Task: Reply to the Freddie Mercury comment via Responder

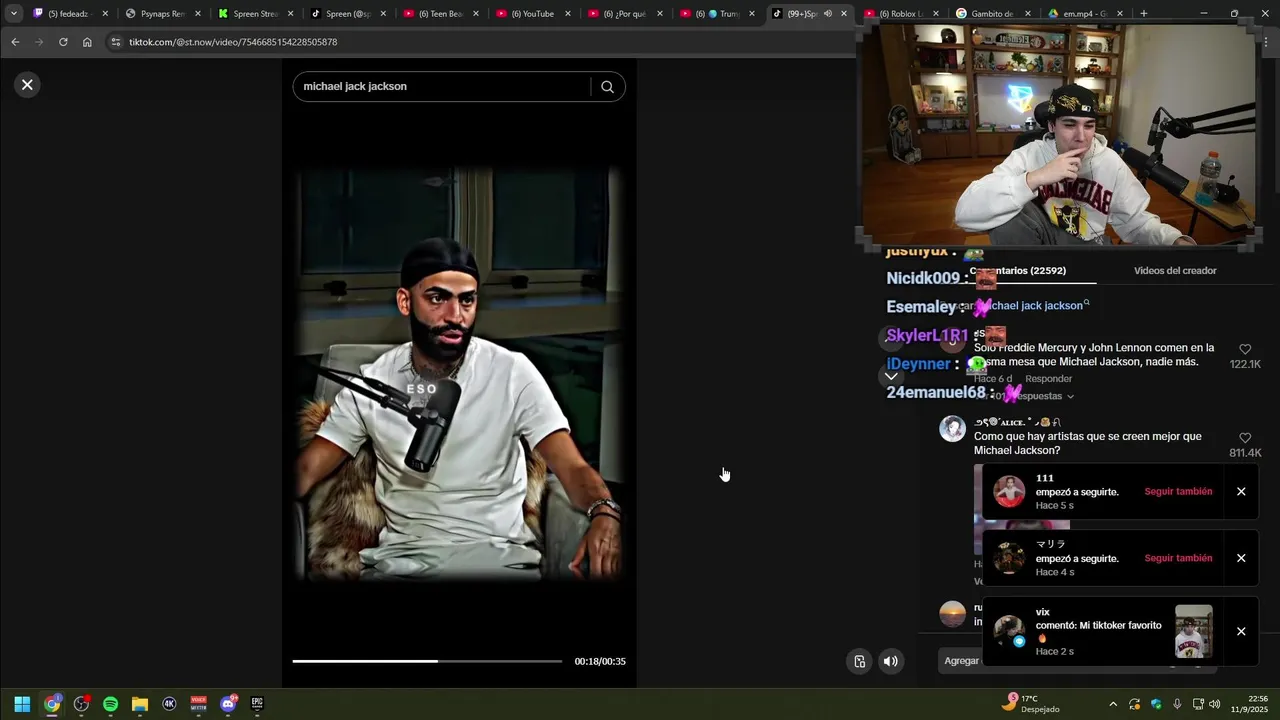Action: (x=1048, y=379)
